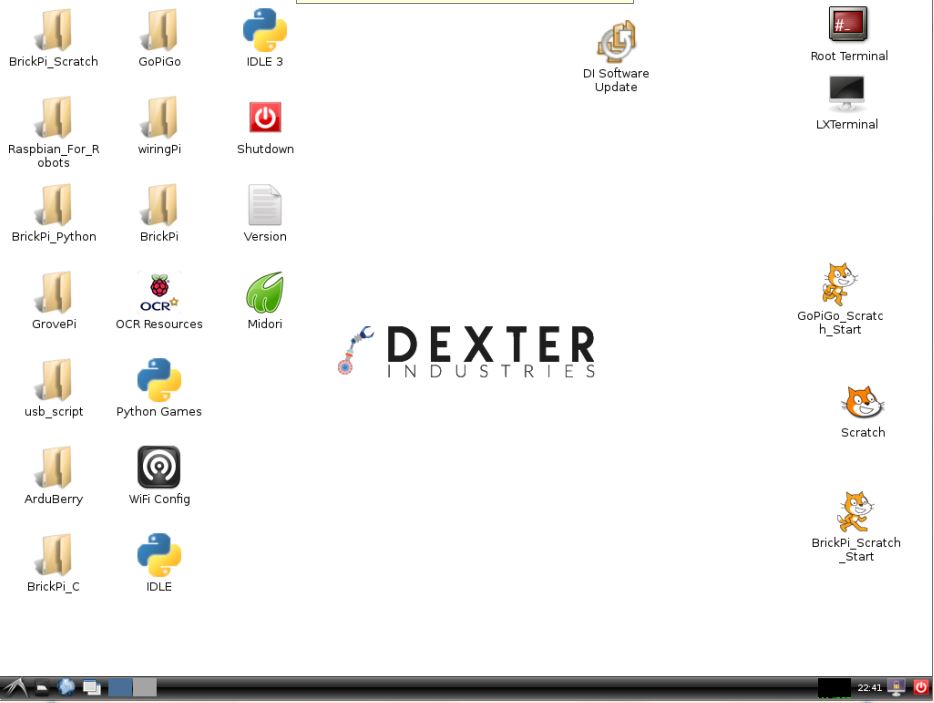Click the CPU usage monitor in taskbar
The width and height of the screenshot is (934, 703).
[834, 688]
